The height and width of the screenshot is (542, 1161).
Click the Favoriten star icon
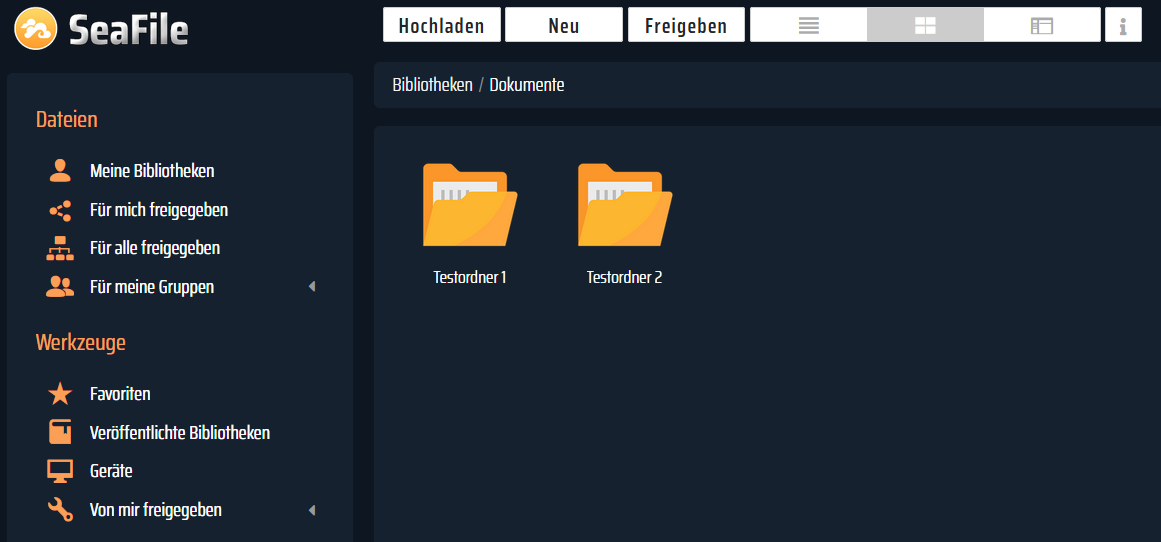pyautogui.click(x=60, y=394)
